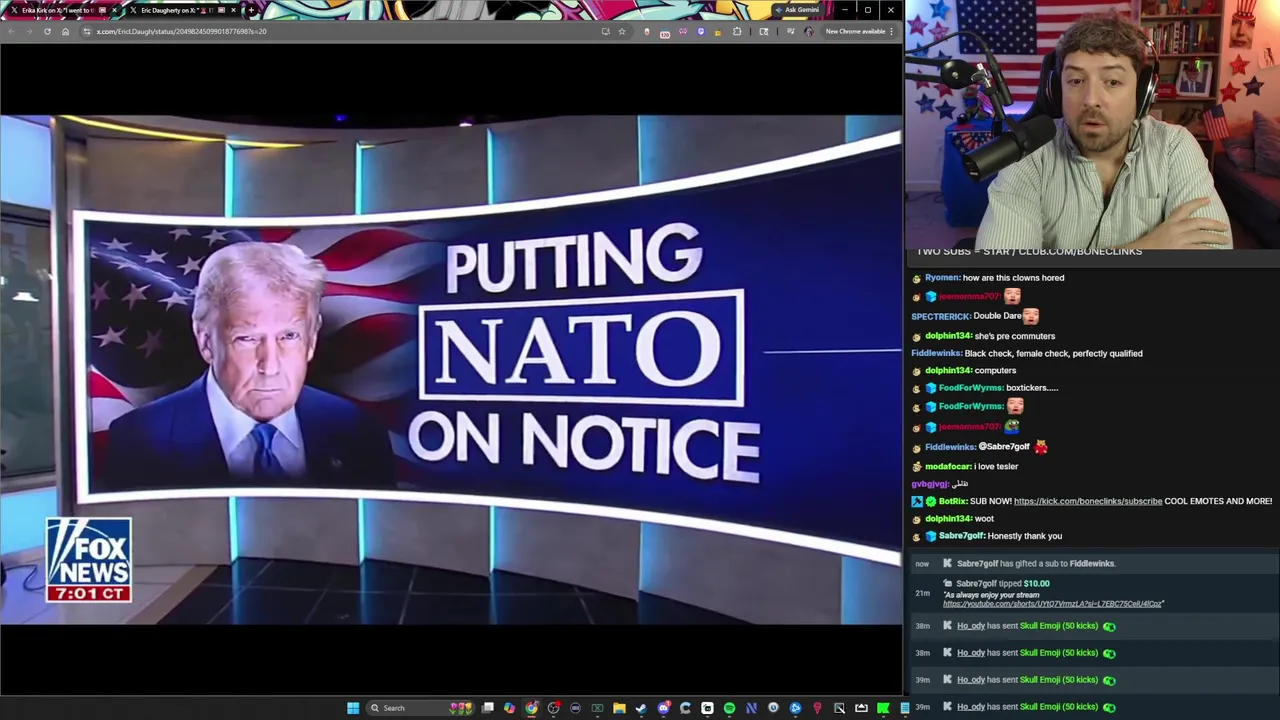Go to the Chrome home page icon
Screen dimensions: 1280x720
tap(65, 31)
